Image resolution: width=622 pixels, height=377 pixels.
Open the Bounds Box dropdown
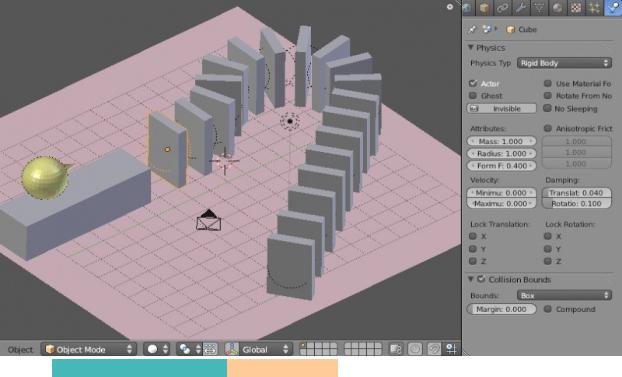click(564, 295)
